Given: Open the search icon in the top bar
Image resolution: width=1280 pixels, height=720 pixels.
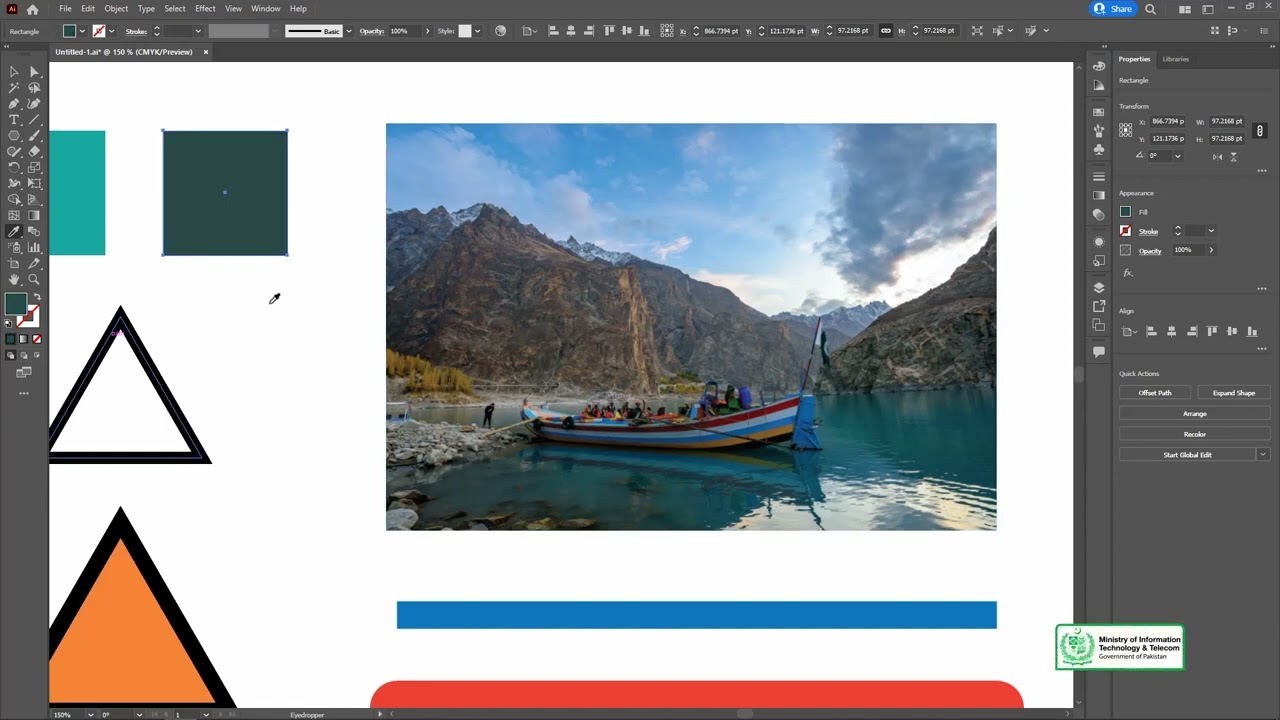Looking at the screenshot, I should pyautogui.click(x=1150, y=9).
